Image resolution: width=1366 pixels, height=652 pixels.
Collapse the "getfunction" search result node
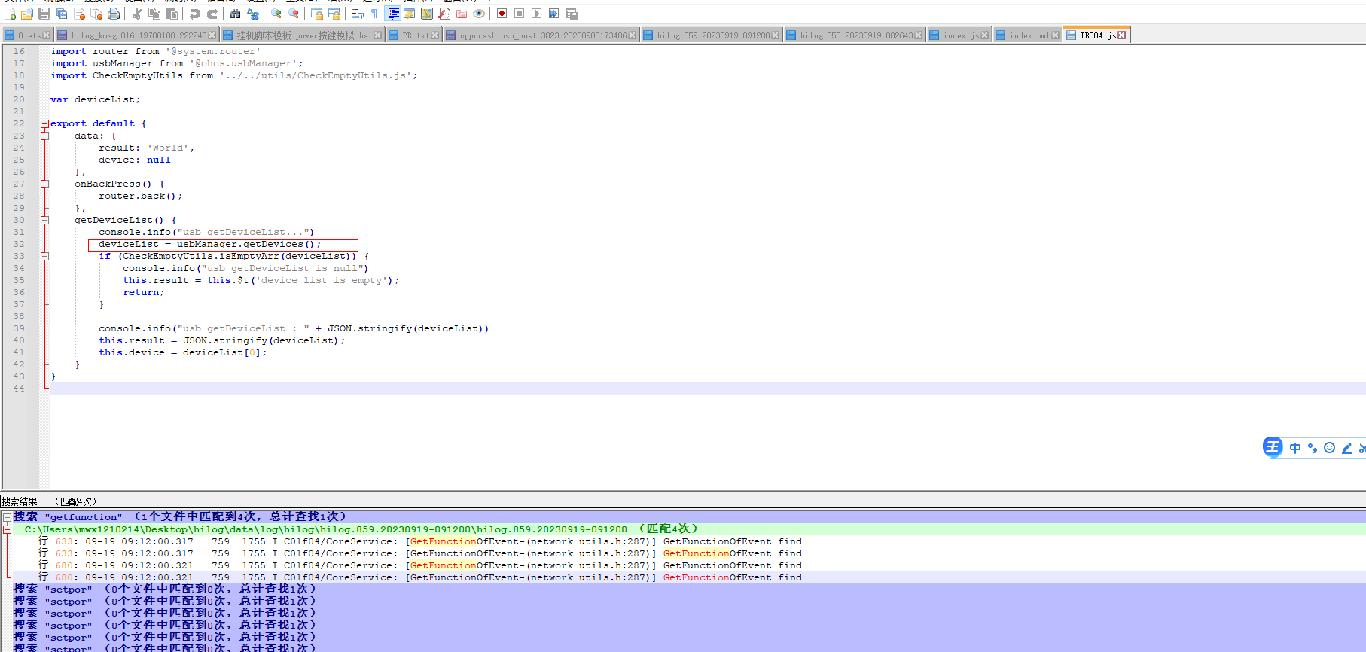(7, 518)
